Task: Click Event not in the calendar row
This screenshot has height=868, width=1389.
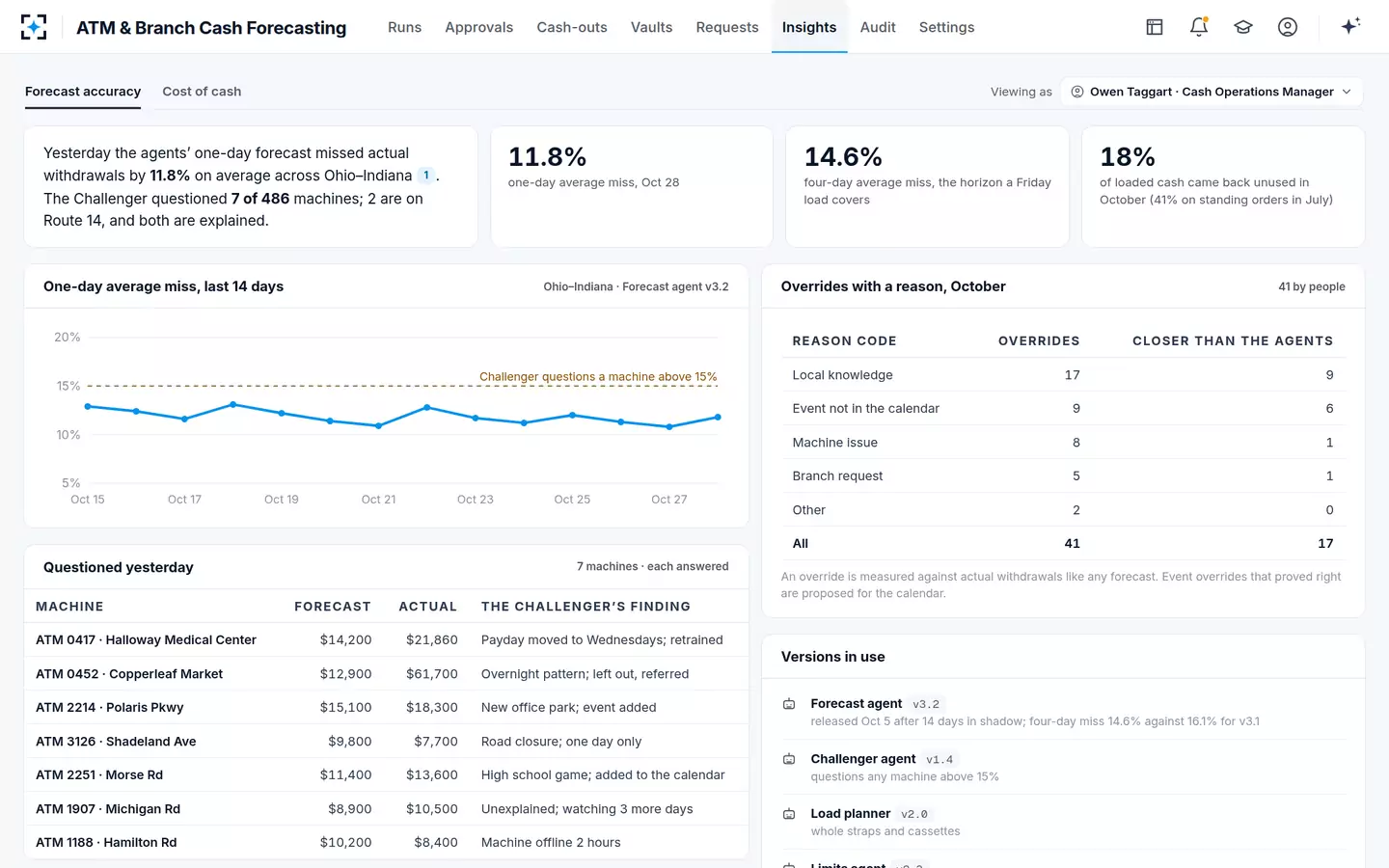Action: 1063,409
